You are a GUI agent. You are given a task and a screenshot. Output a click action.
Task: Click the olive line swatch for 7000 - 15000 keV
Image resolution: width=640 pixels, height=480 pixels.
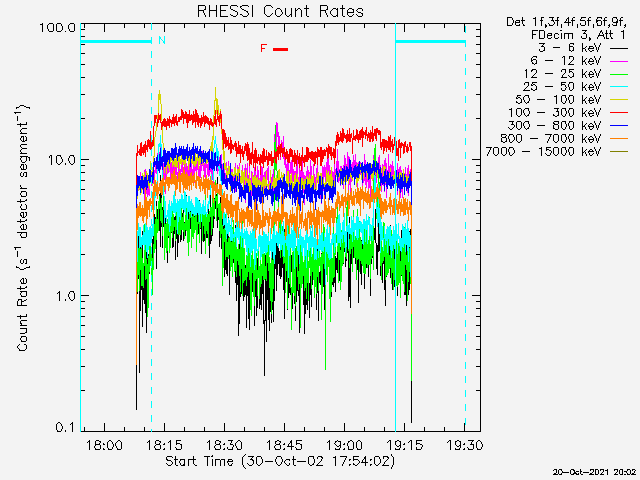[x=619, y=152]
